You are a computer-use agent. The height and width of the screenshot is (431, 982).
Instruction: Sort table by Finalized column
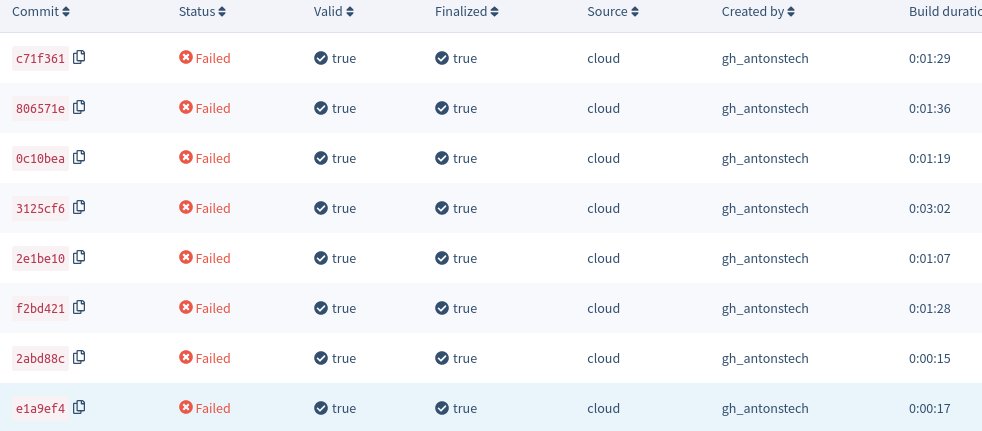(x=467, y=11)
